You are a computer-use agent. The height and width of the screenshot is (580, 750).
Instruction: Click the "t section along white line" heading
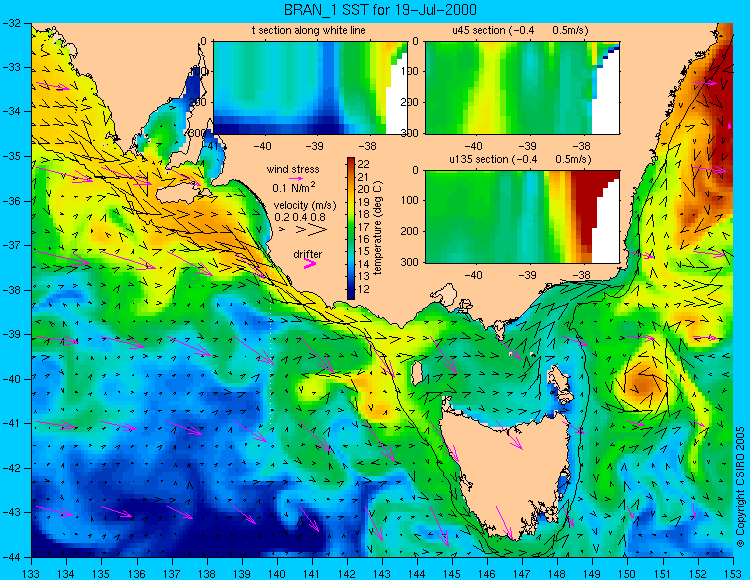click(309, 30)
